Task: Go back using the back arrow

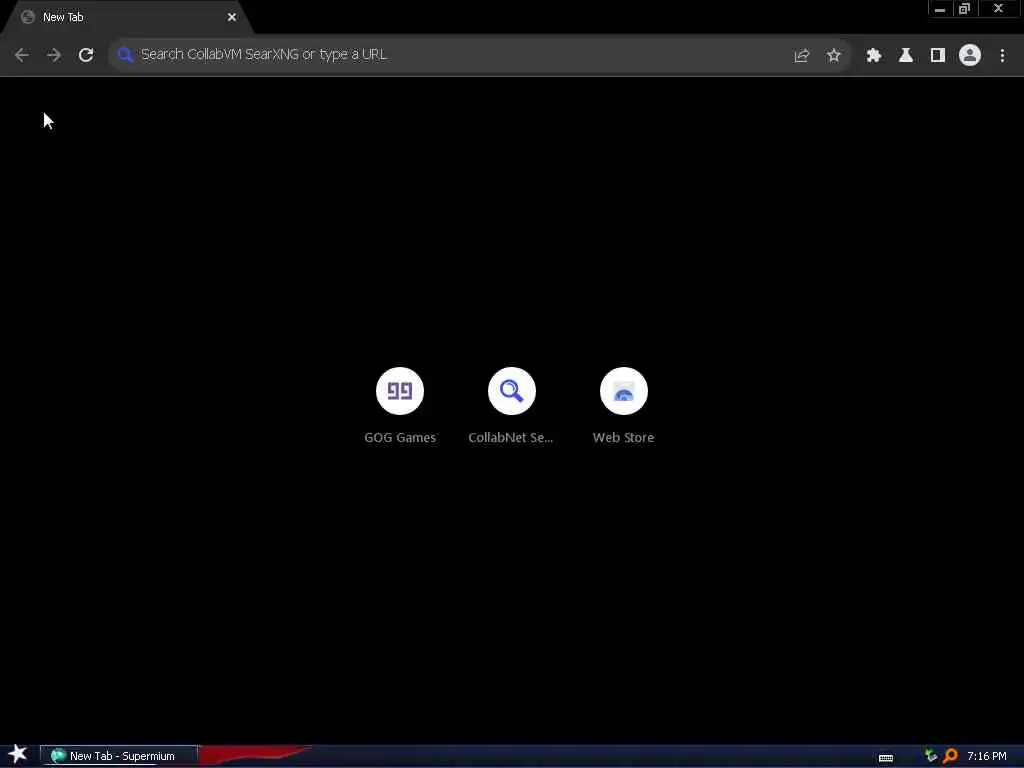Action: click(22, 55)
